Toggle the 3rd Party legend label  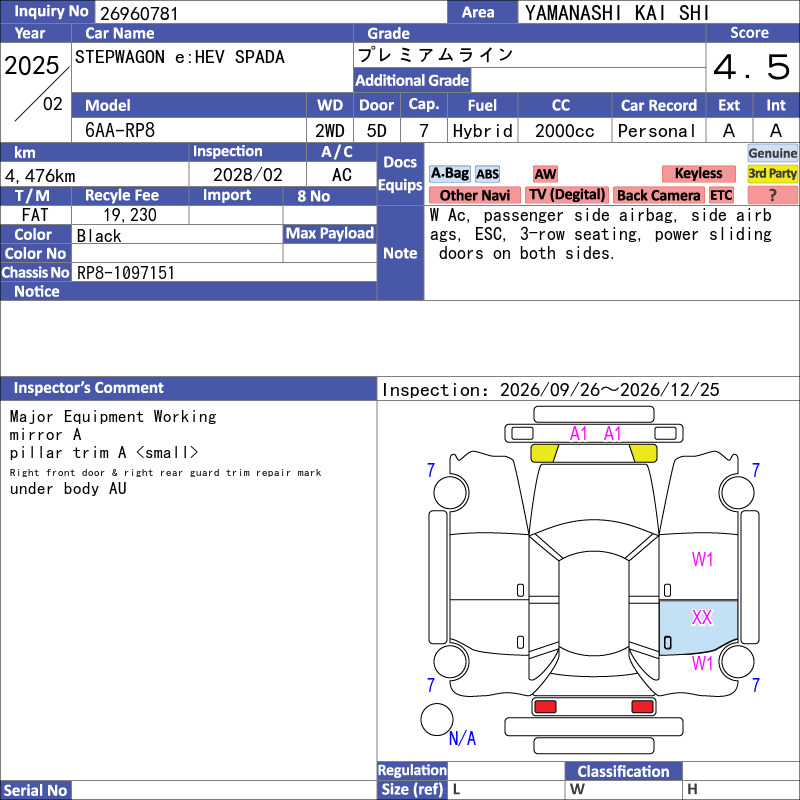(772, 174)
